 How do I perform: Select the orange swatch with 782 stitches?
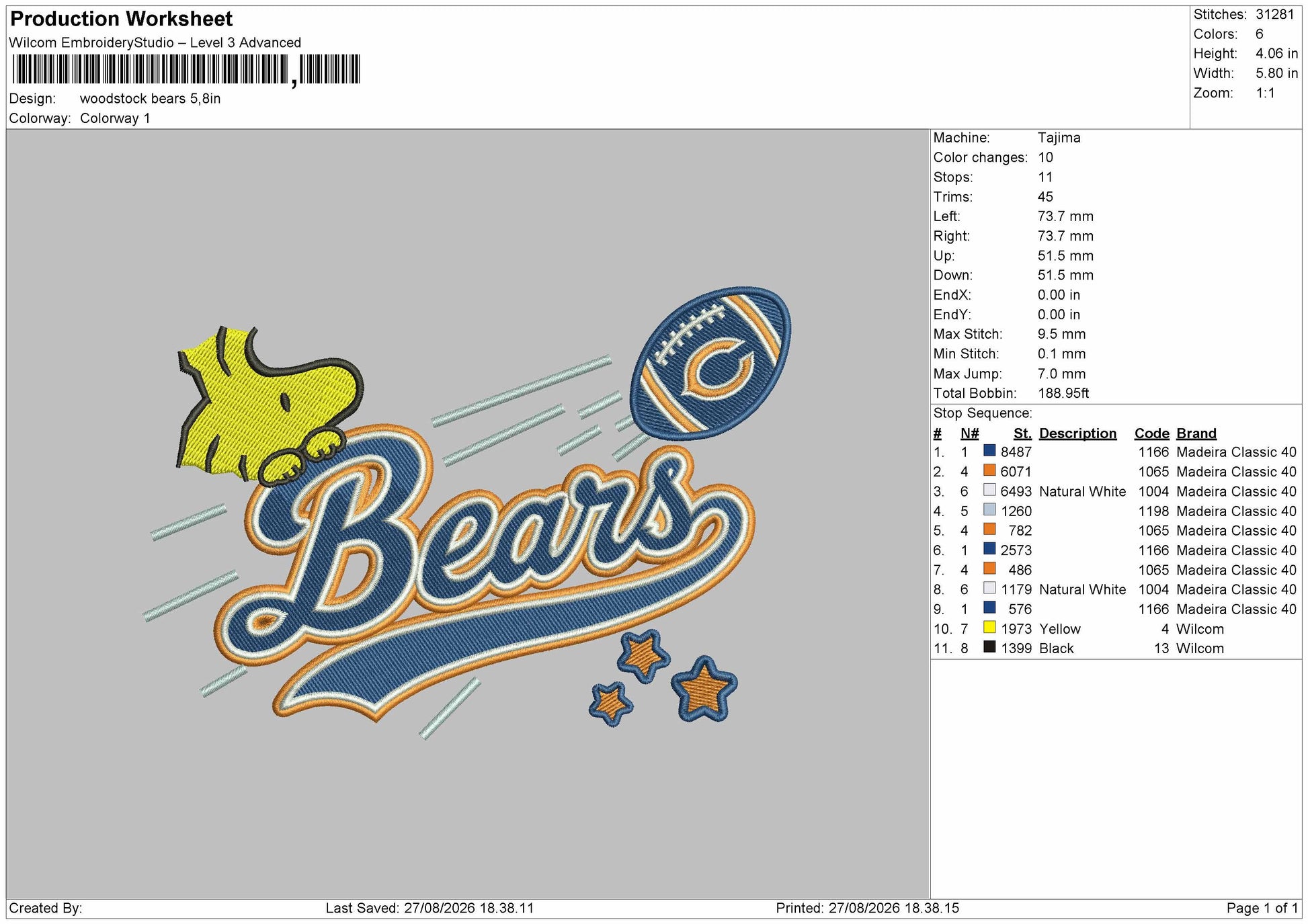(x=989, y=529)
